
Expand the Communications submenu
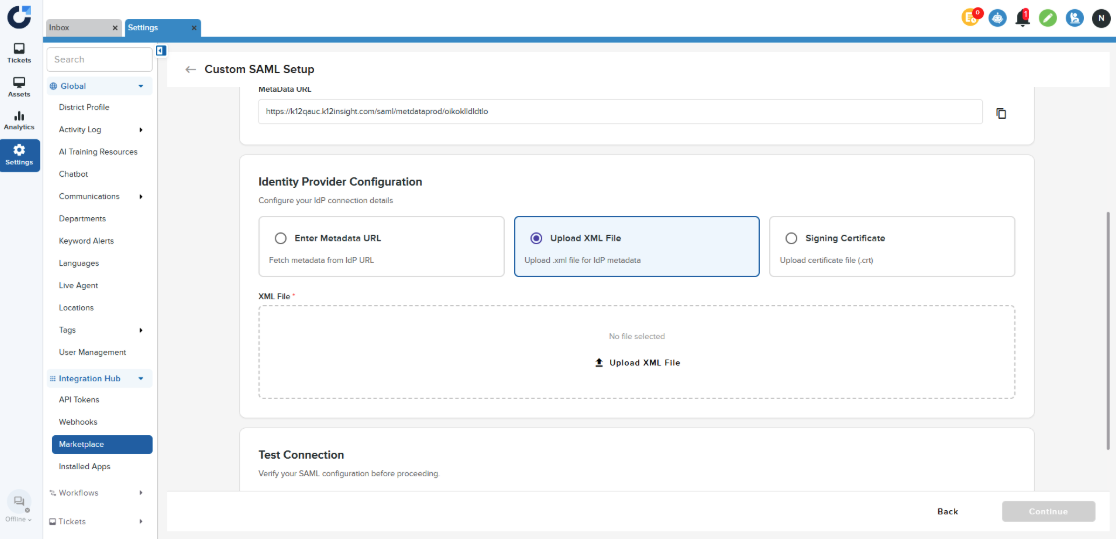pos(141,197)
